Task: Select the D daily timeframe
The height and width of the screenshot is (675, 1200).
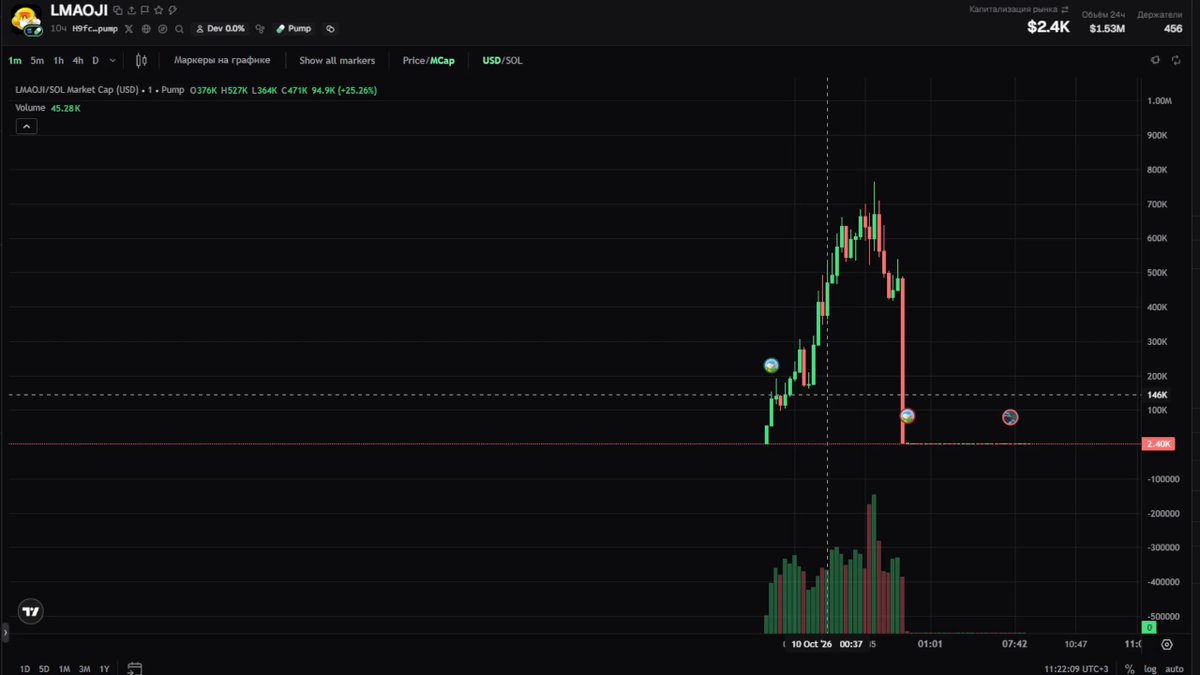Action: coord(96,60)
